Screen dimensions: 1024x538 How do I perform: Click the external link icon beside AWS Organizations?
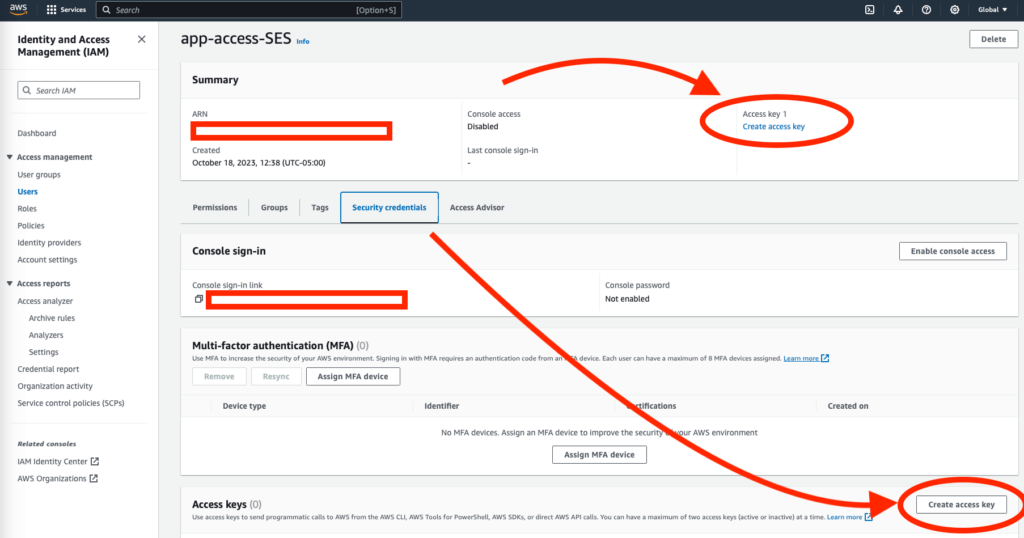(93, 478)
